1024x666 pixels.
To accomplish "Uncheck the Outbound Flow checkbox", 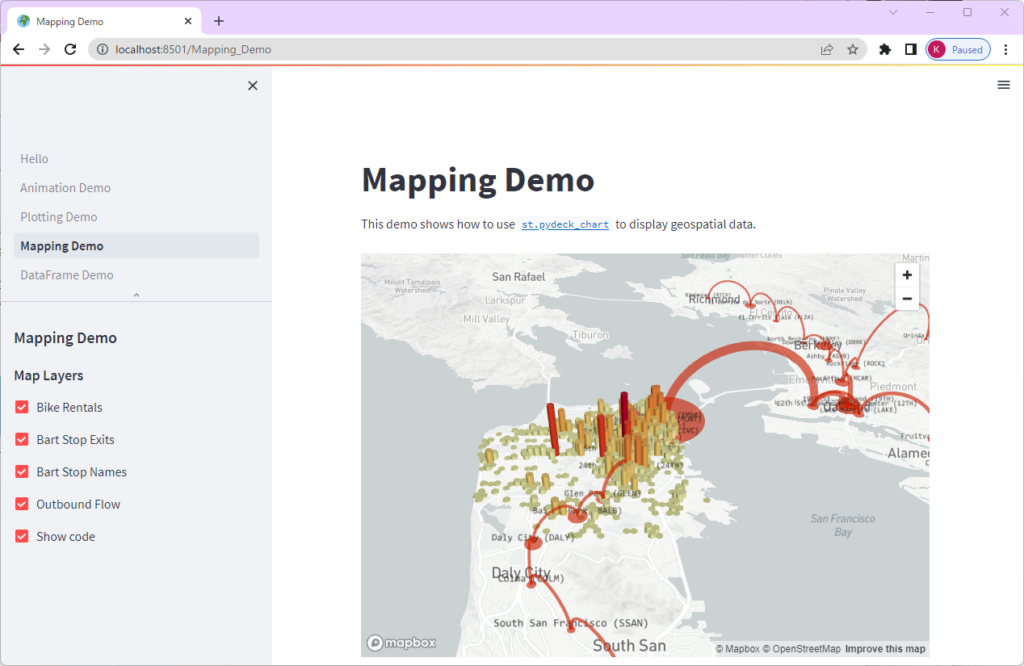I will pos(22,504).
